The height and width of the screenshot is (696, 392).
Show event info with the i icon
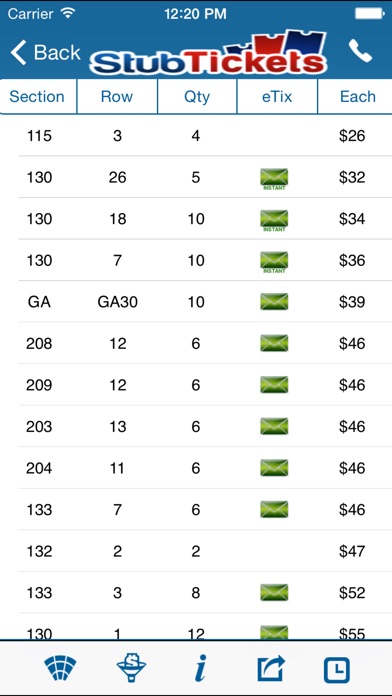pyautogui.click(x=201, y=669)
